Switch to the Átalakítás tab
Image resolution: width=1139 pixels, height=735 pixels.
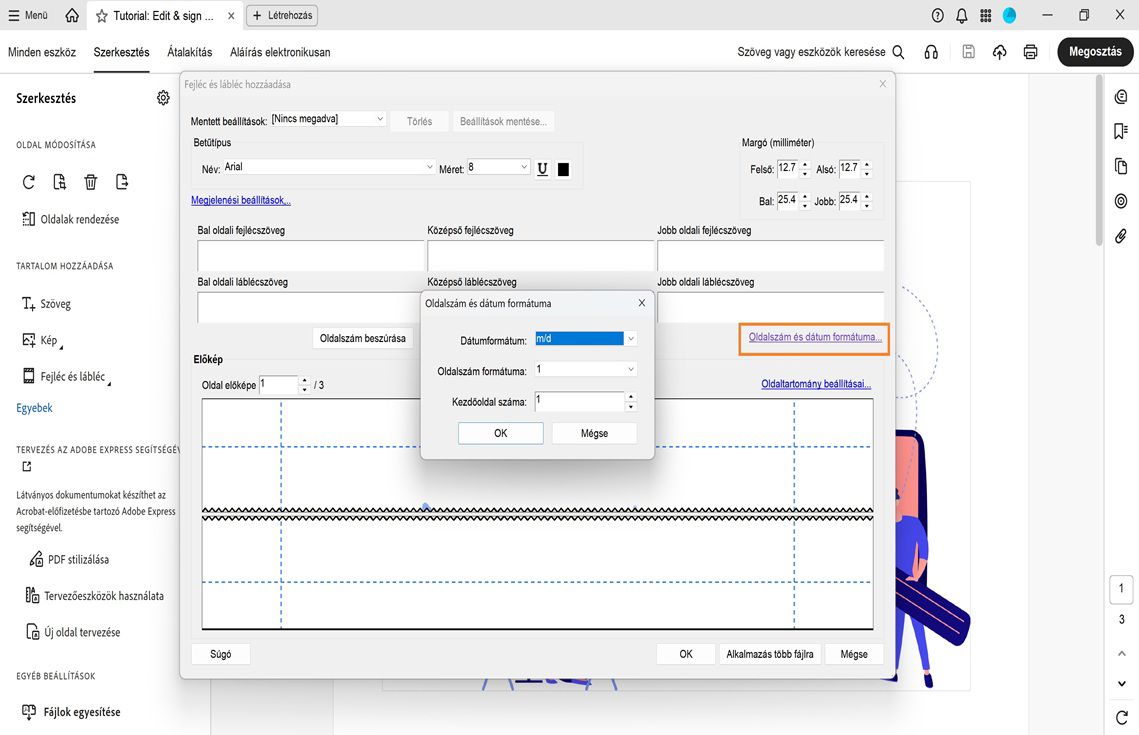click(x=190, y=52)
